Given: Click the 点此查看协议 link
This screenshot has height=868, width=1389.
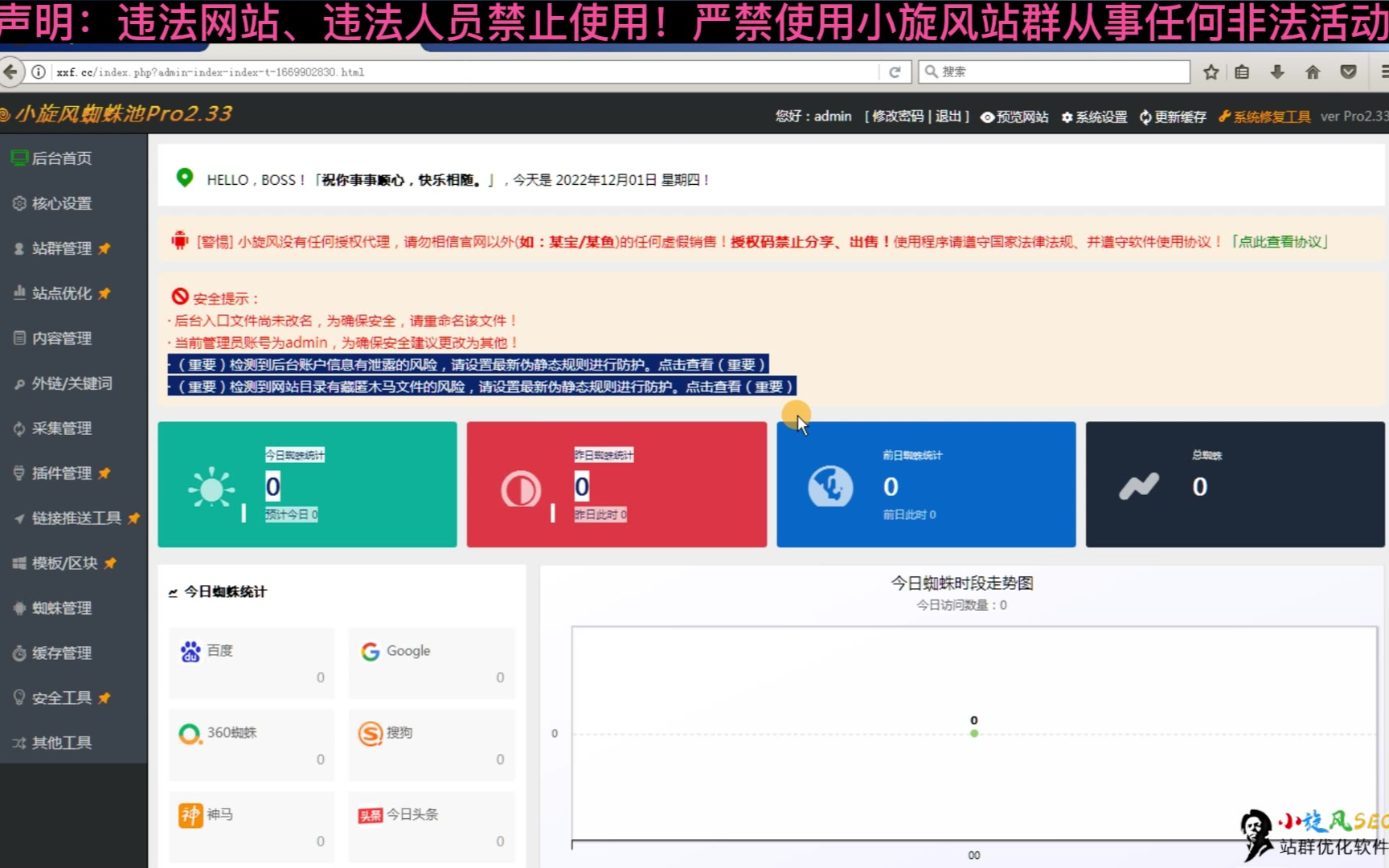Looking at the screenshot, I should [x=1280, y=242].
